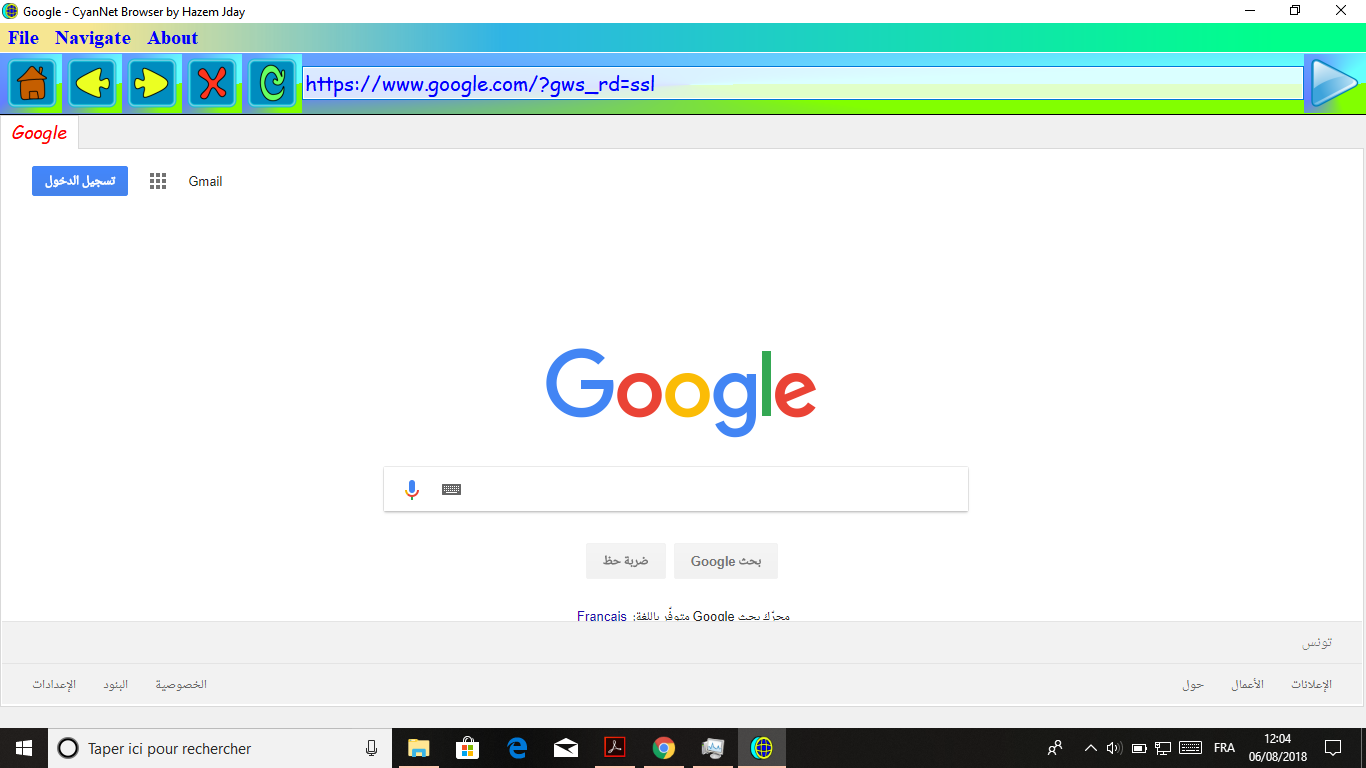
Task: Go forward with the right arrow button
Action: (x=152, y=83)
